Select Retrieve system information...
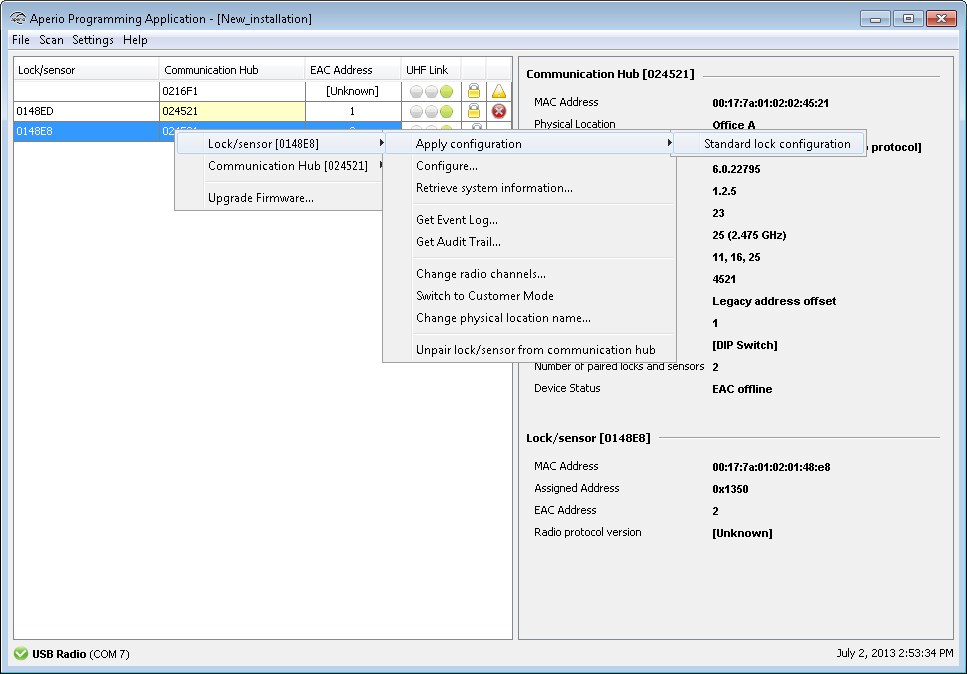Screen dimensions: 967x674 click(529, 188)
